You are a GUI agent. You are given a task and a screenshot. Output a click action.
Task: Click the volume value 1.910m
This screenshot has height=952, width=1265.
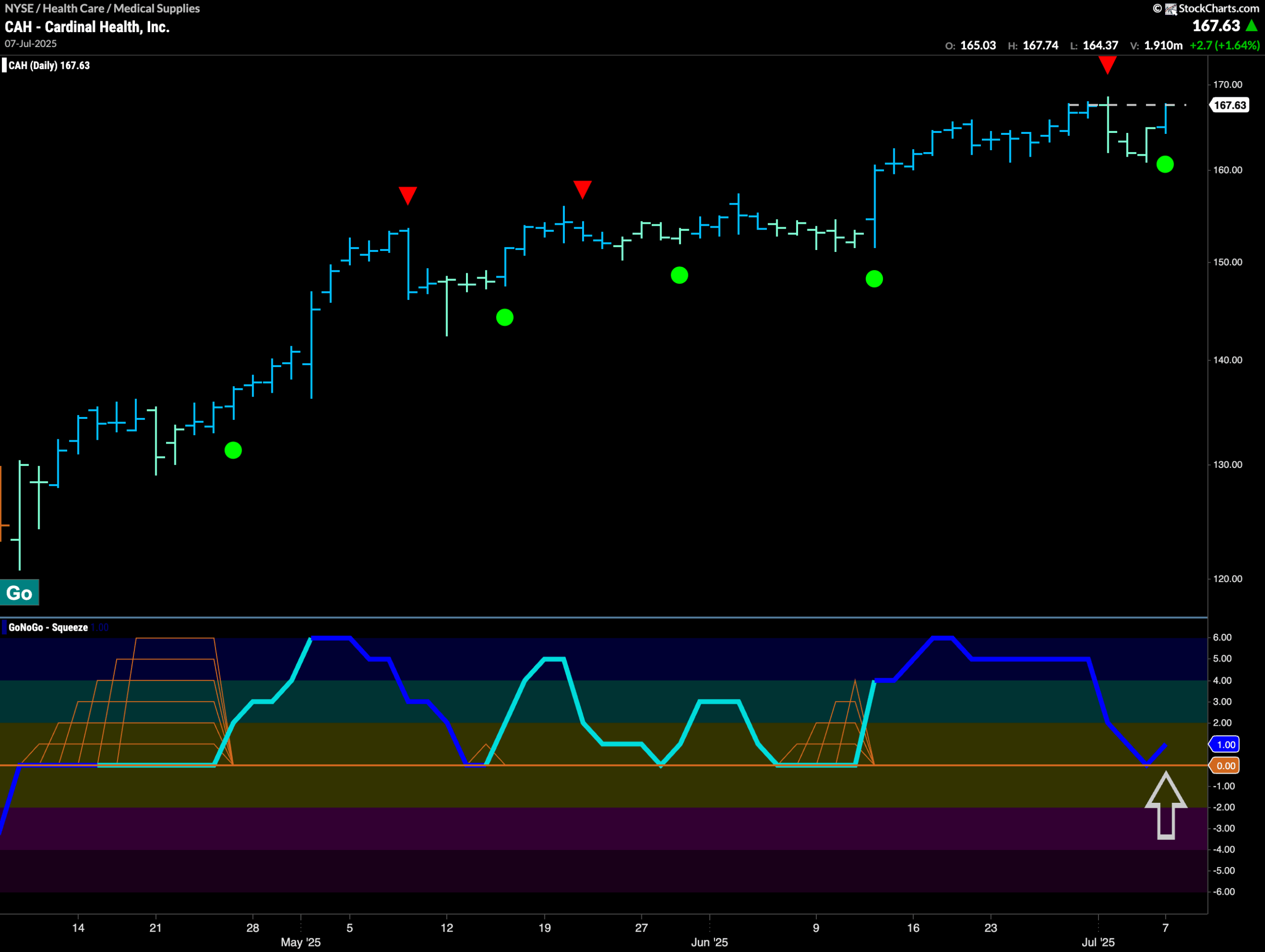click(x=1163, y=45)
